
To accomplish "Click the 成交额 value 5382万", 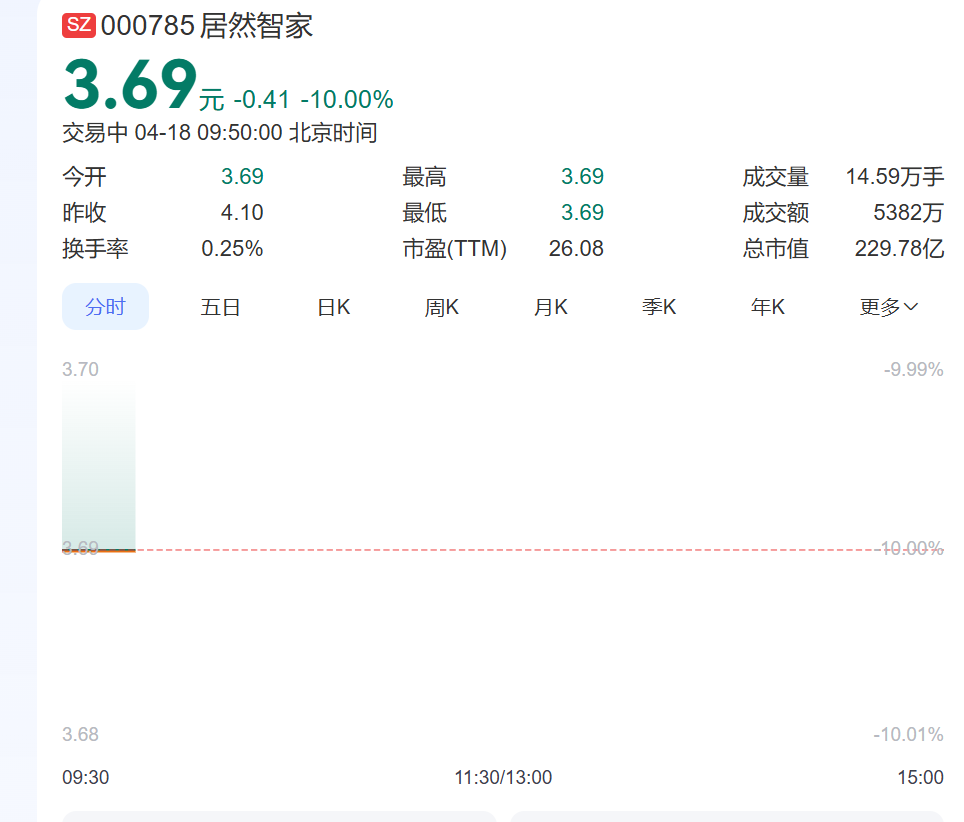I will tap(908, 213).
